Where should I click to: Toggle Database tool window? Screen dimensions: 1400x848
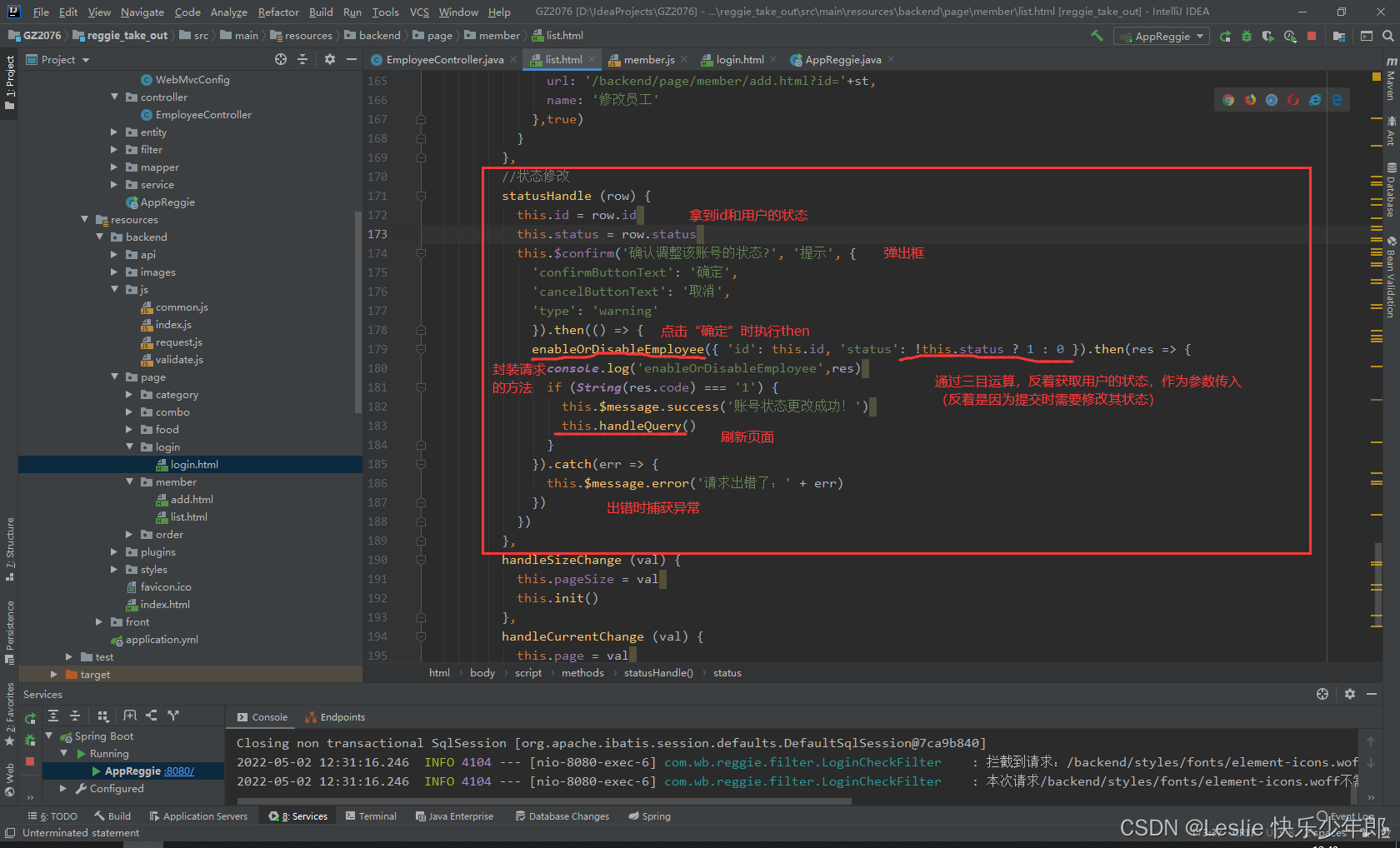tap(1391, 190)
